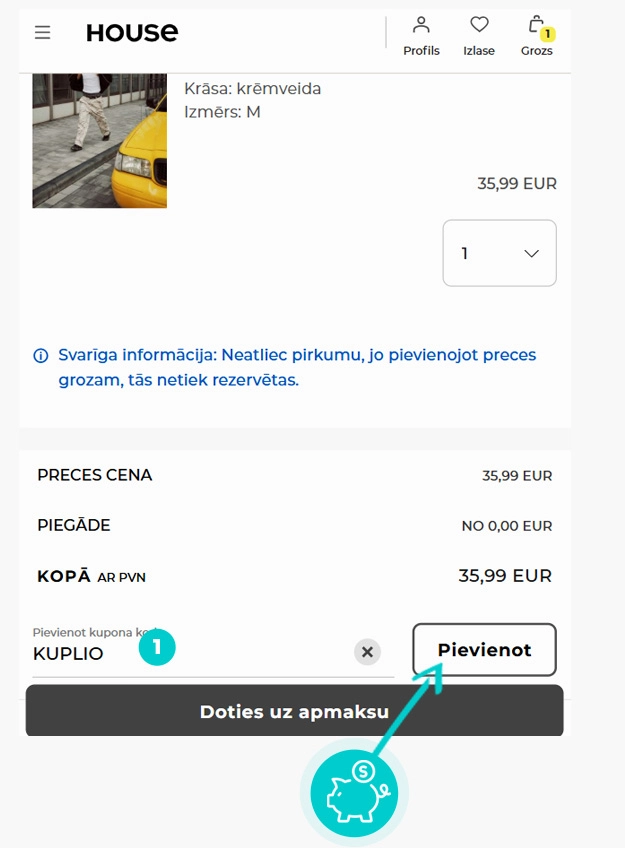This screenshot has height=848, width=625.
Task: Click the HOUSE logo
Action: pyautogui.click(x=132, y=32)
